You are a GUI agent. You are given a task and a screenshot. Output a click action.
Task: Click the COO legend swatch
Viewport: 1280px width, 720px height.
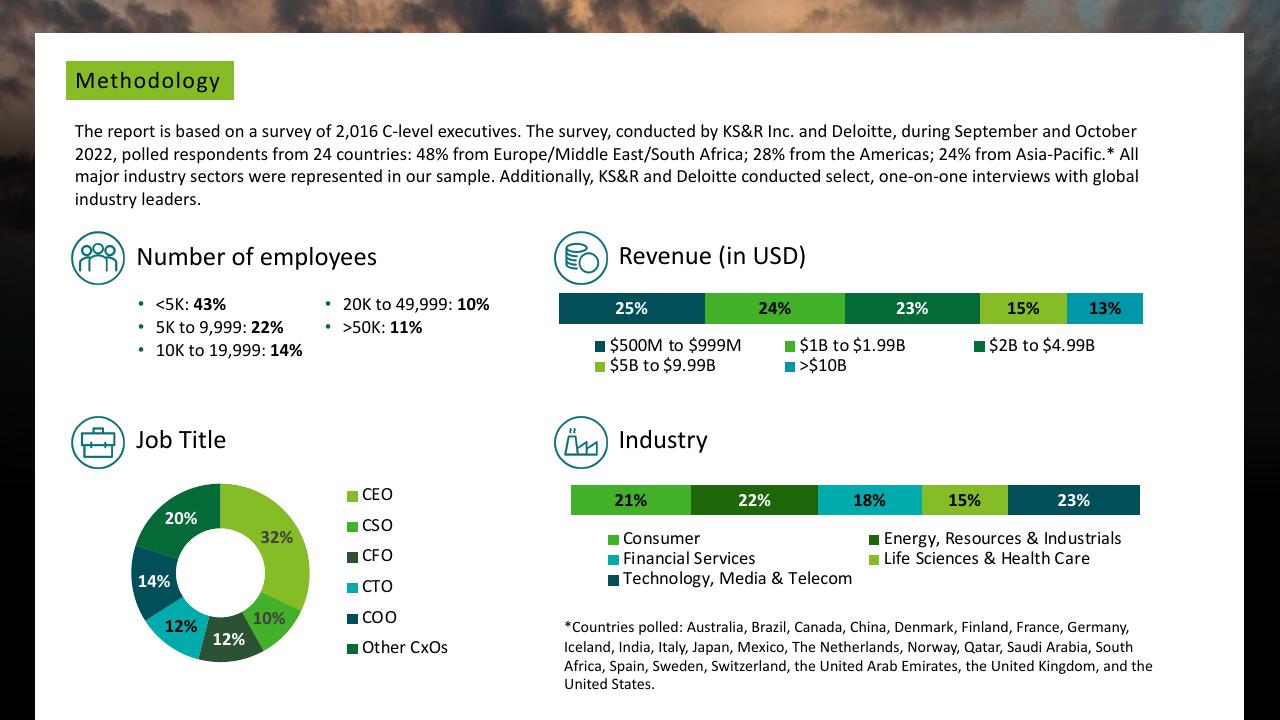pyautogui.click(x=352, y=619)
